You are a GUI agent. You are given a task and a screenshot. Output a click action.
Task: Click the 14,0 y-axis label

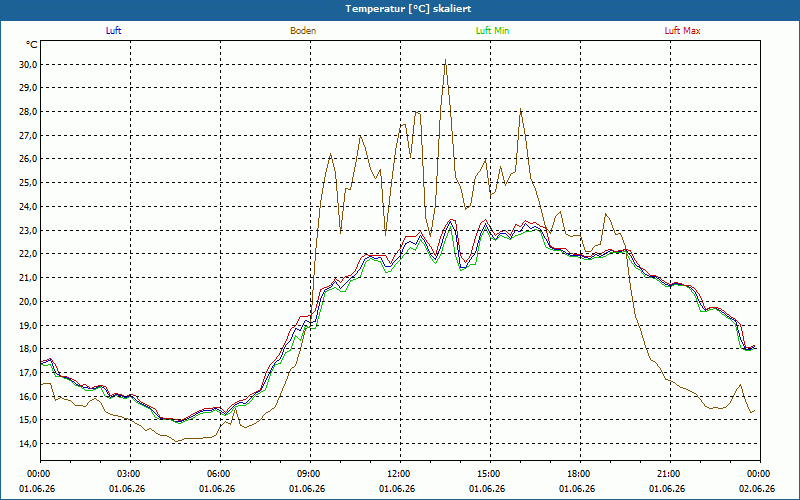(x=29, y=444)
